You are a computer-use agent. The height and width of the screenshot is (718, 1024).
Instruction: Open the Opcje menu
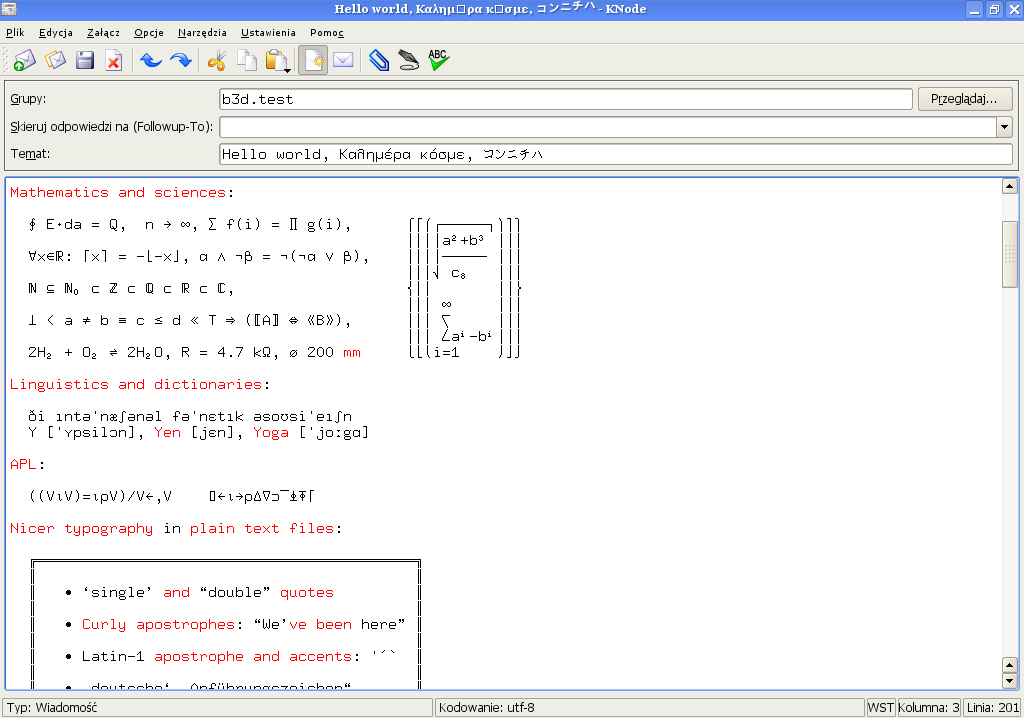[x=149, y=33]
